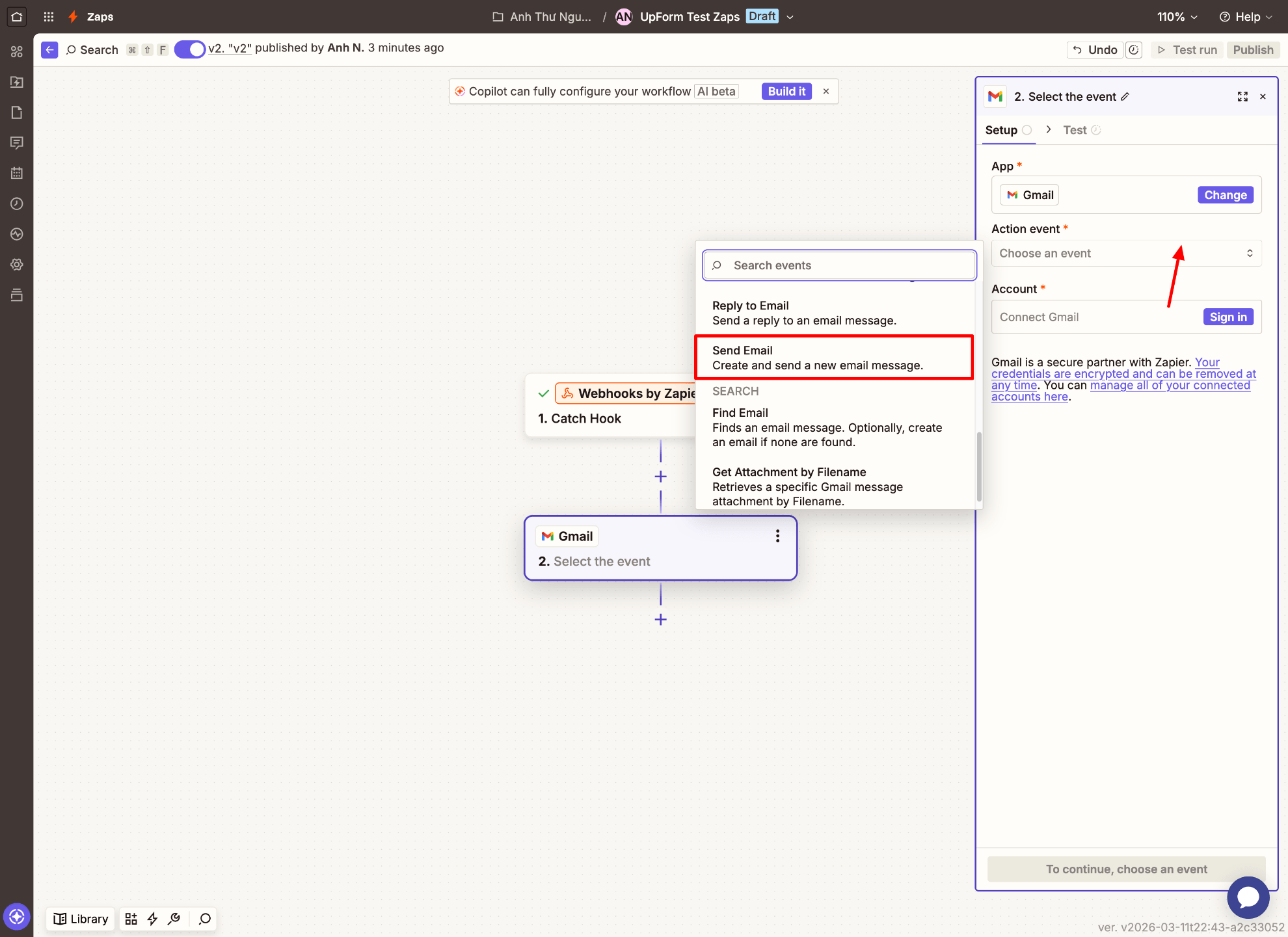Image resolution: width=1288 pixels, height=937 pixels.
Task: Switch to the Setup tab
Action: 1008,130
